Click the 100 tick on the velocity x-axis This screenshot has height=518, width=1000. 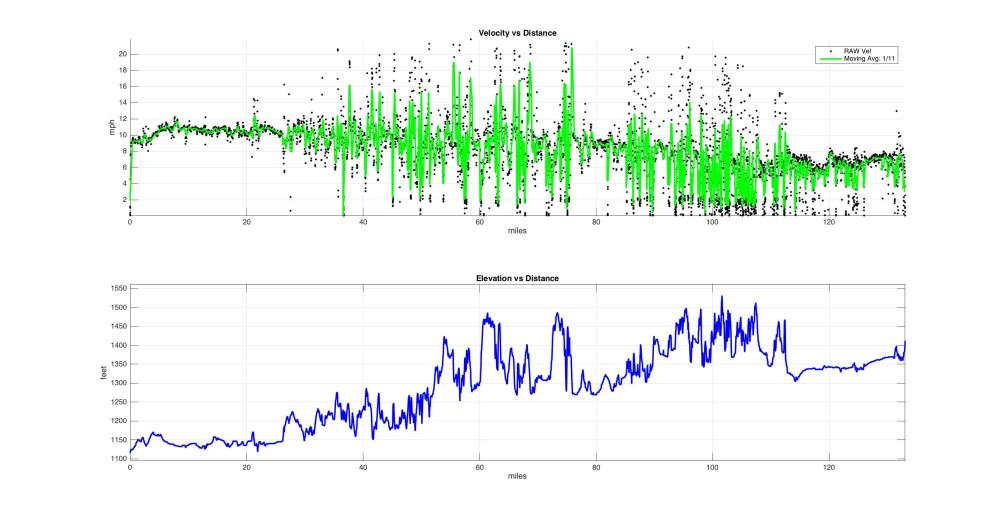point(712,223)
